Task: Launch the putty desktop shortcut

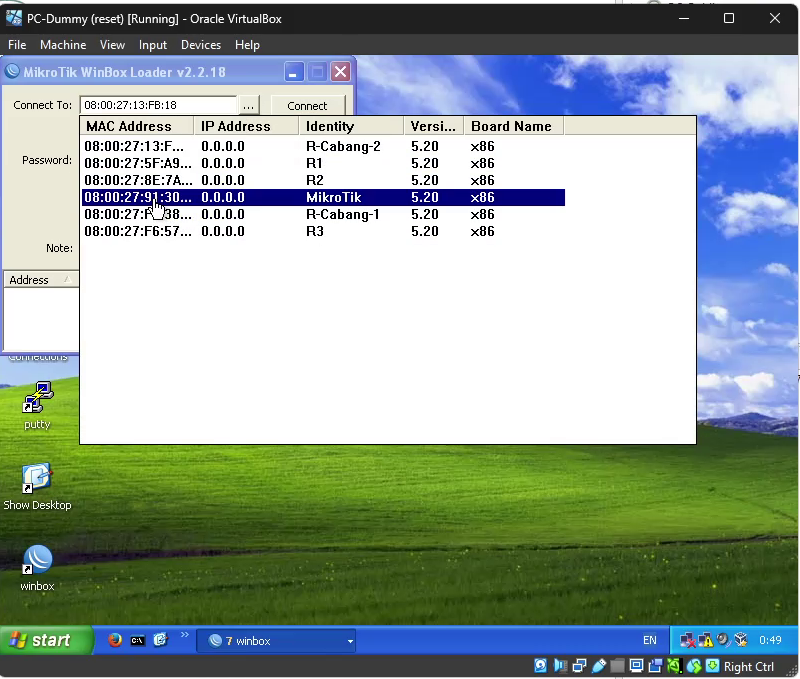Action: click(37, 397)
